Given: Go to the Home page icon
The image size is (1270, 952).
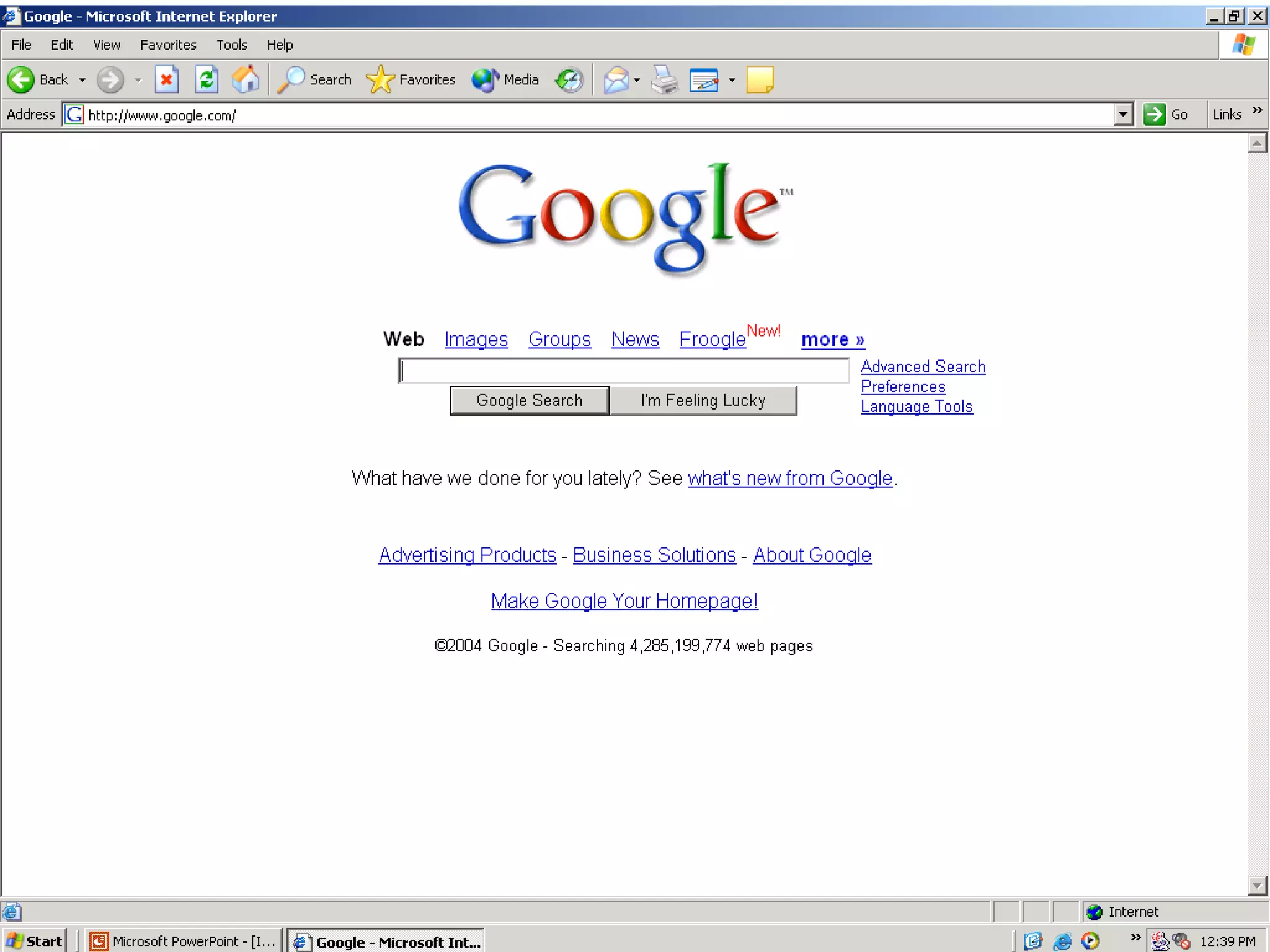Looking at the screenshot, I should pos(246,80).
